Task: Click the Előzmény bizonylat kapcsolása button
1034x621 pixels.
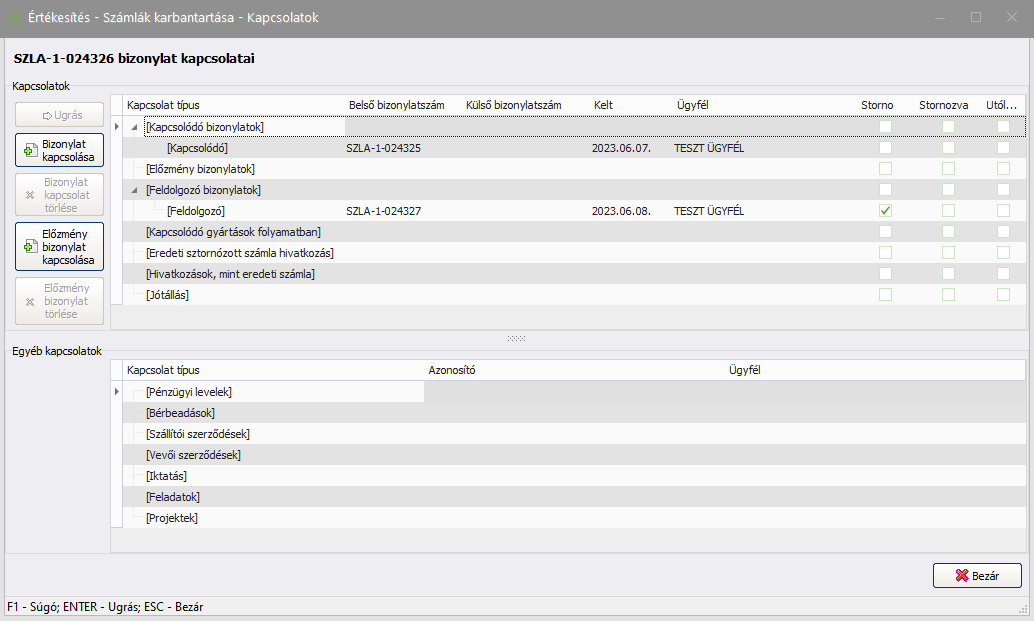Action: (x=60, y=246)
